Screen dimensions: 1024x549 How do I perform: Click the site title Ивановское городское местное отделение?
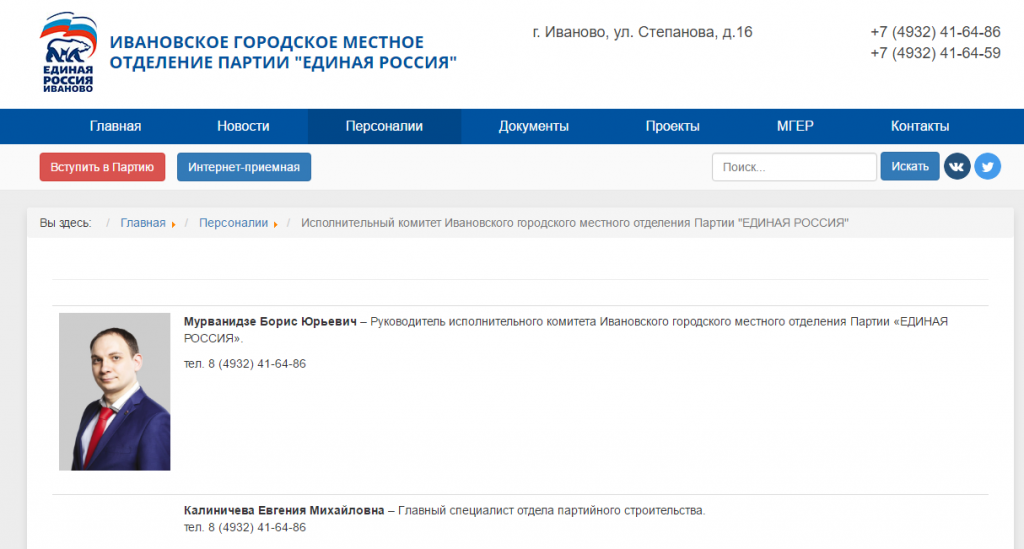pyautogui.click(x=283, y=52)
